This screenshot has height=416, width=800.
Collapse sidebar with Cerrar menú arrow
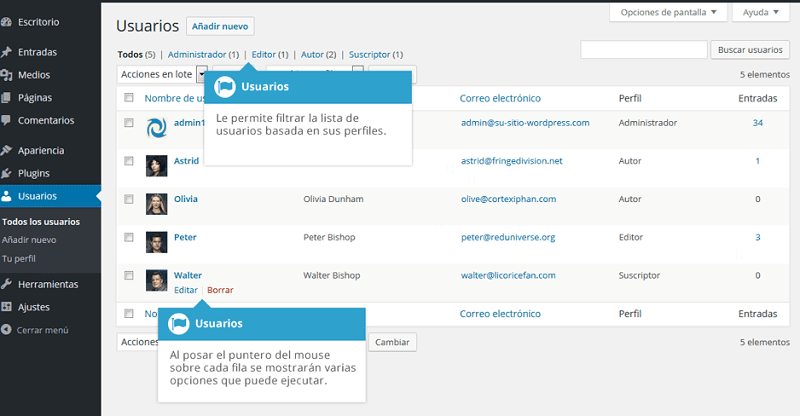7,330
